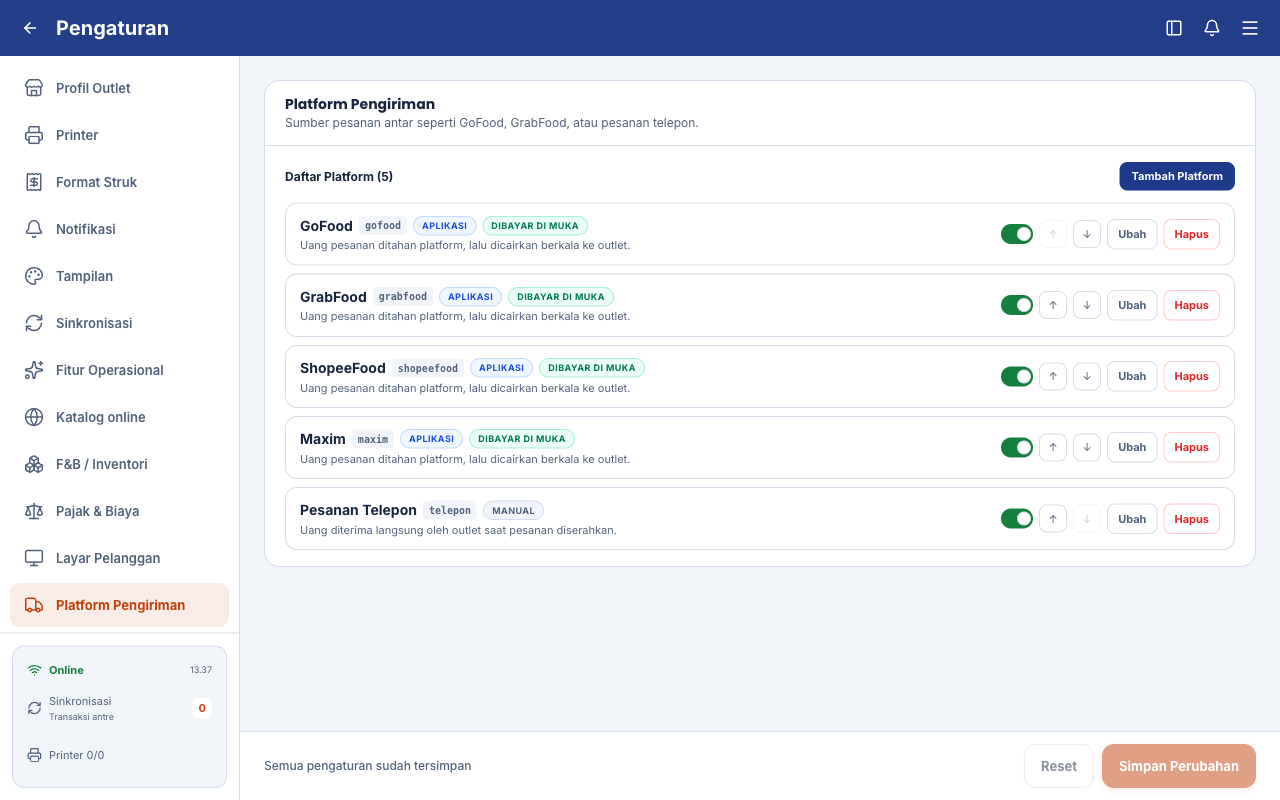Delete ShopeeFood with the Hapus button
1280x800 pixels.
click(1191, 376)
